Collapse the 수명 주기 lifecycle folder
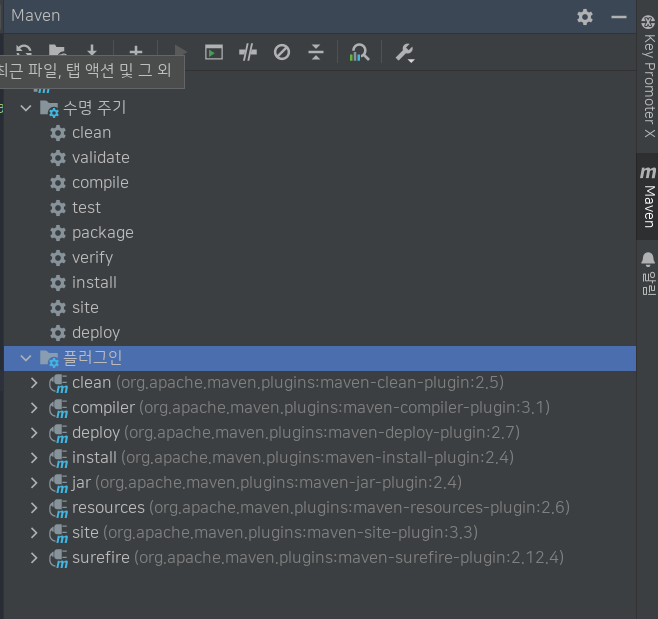 pyautogui.click(x=26, y=108)
